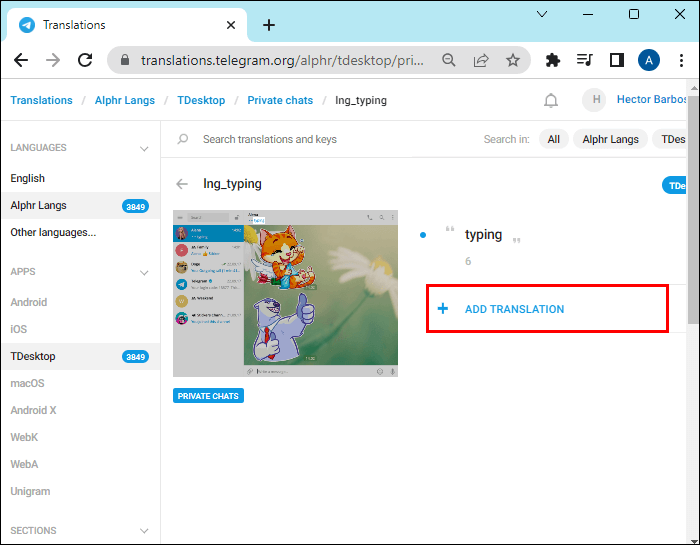
Task: Select Alphr Langs in sidebar
Action: click(x=81, y=205)
